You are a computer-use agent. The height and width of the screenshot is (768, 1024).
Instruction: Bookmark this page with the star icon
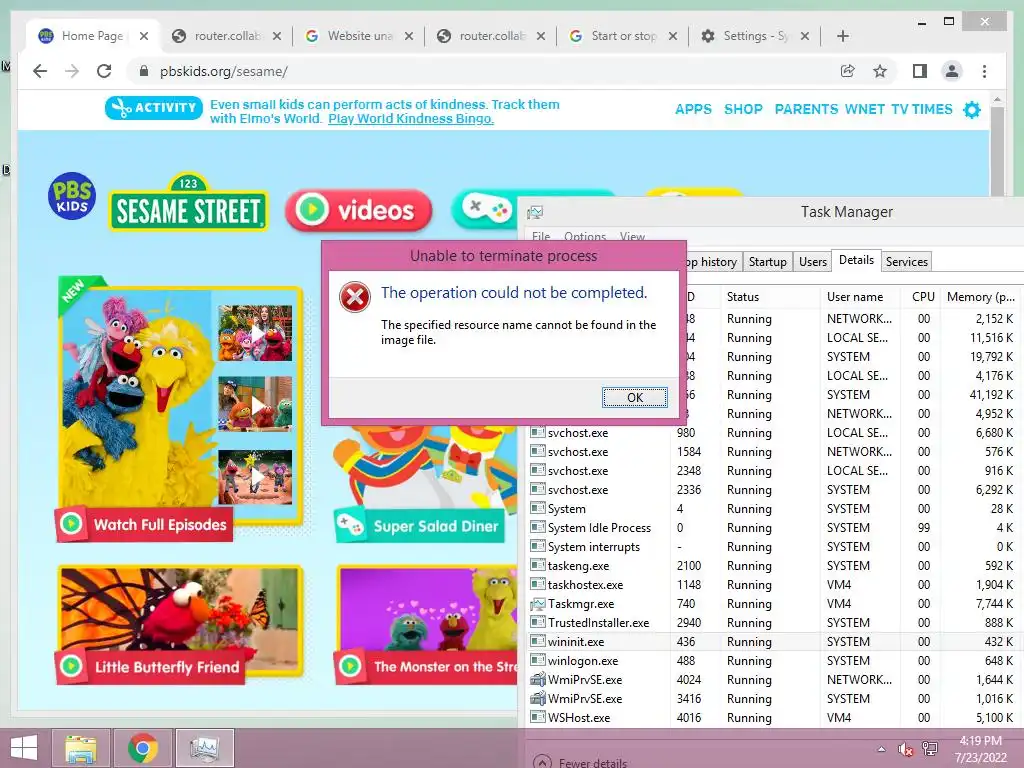[880, 71]
